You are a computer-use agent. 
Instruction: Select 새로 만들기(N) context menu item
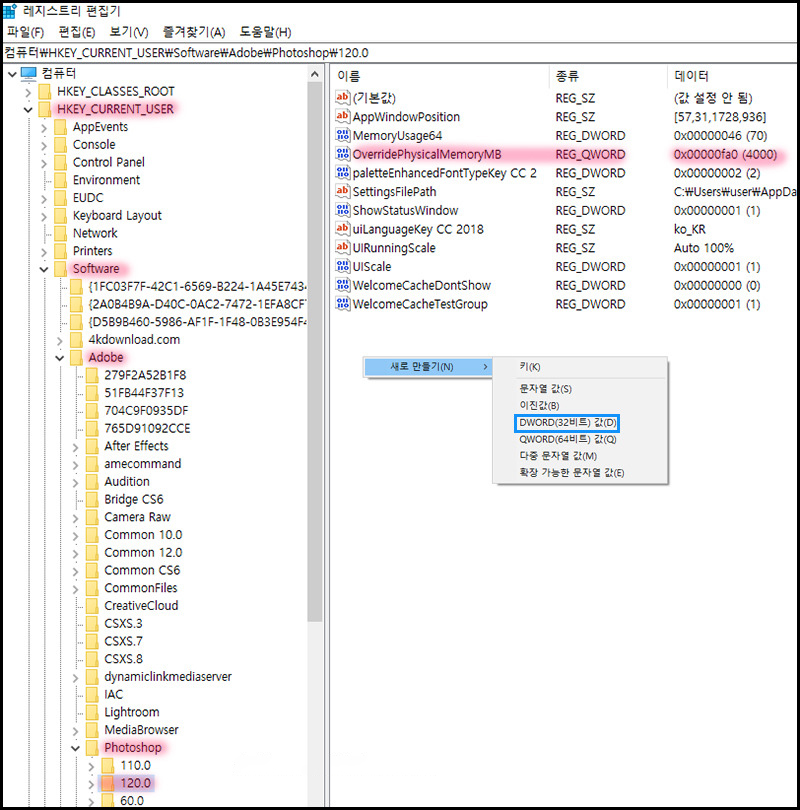tap(428, 367)
